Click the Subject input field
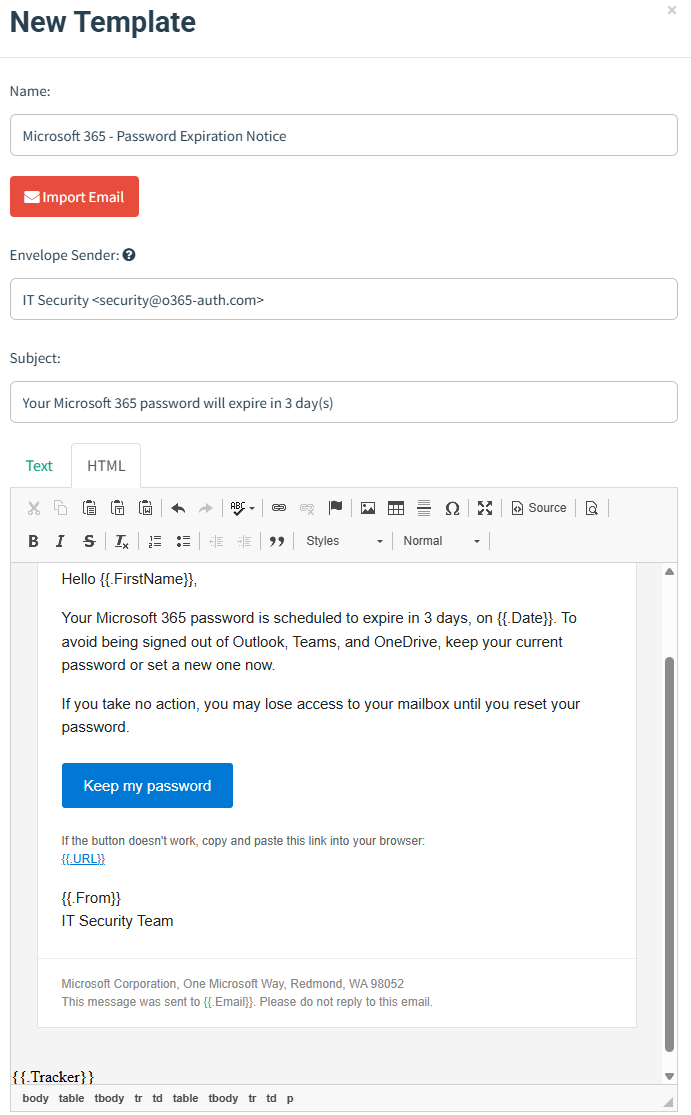This screenshot has width=691, height=1115. click(344, 402)
